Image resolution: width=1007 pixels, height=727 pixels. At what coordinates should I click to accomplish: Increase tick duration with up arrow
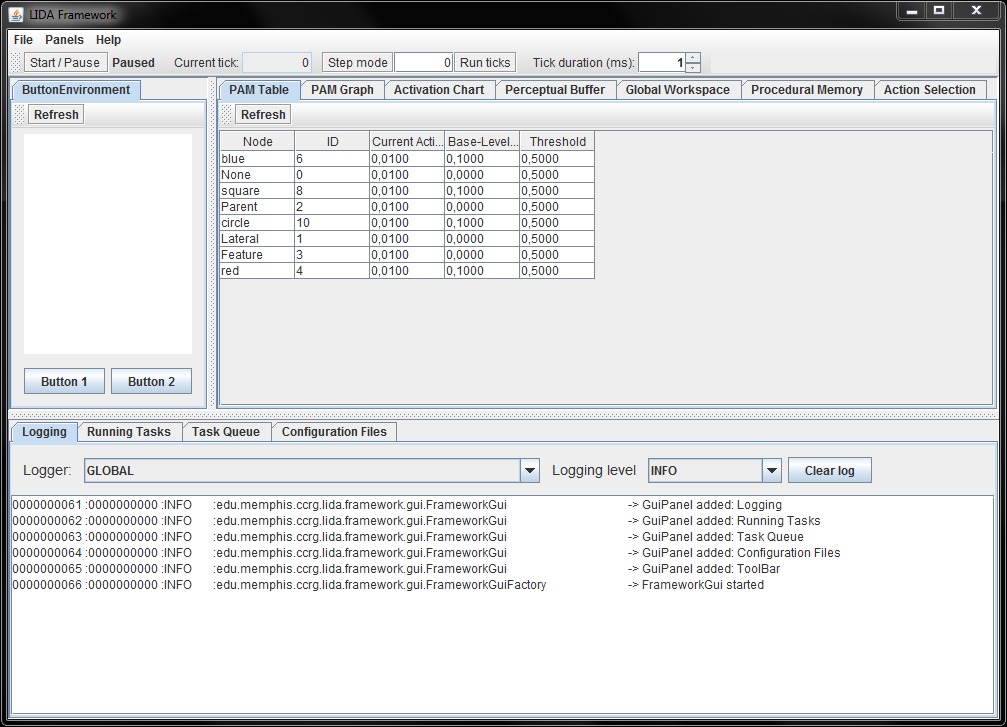click(693, 57)
